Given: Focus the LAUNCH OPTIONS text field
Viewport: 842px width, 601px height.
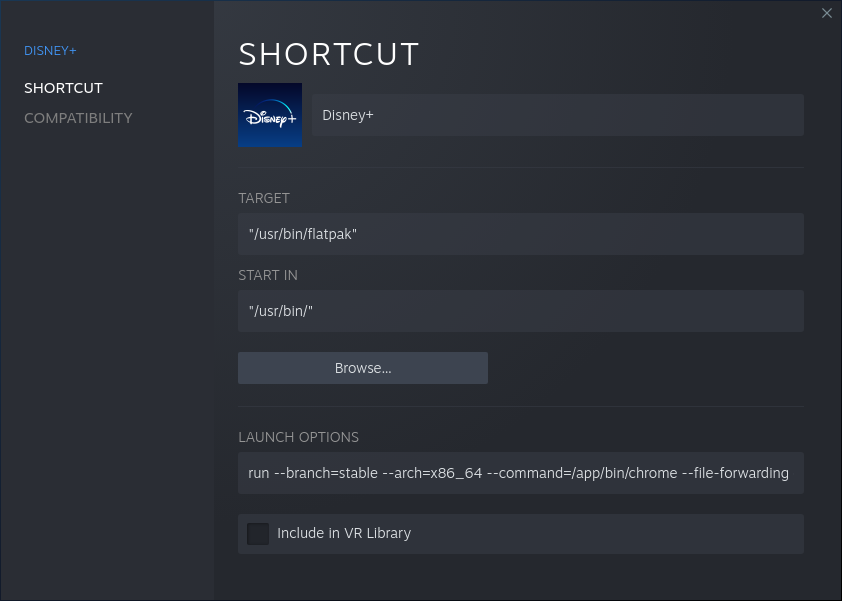Looking at the screenshot, I should coord(520,473).
